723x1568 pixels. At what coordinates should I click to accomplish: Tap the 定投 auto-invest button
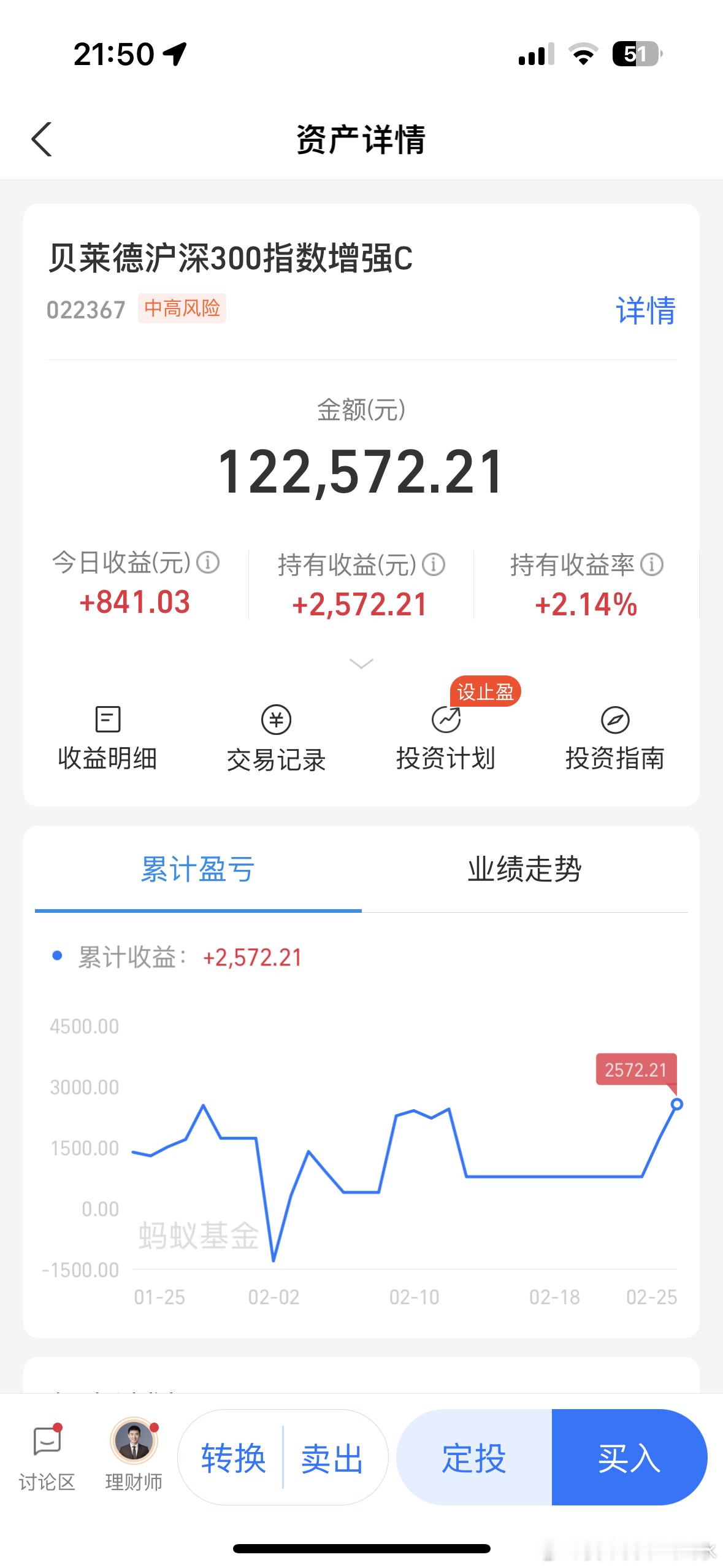[474, 1457]
